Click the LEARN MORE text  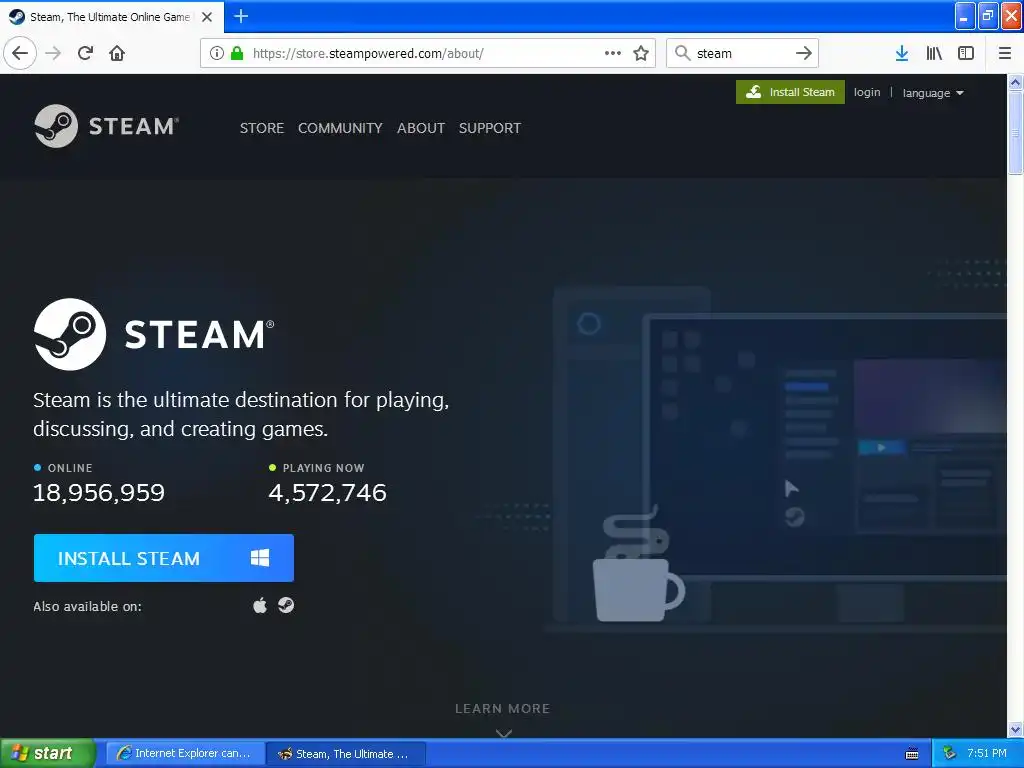(x=503, y=709)
